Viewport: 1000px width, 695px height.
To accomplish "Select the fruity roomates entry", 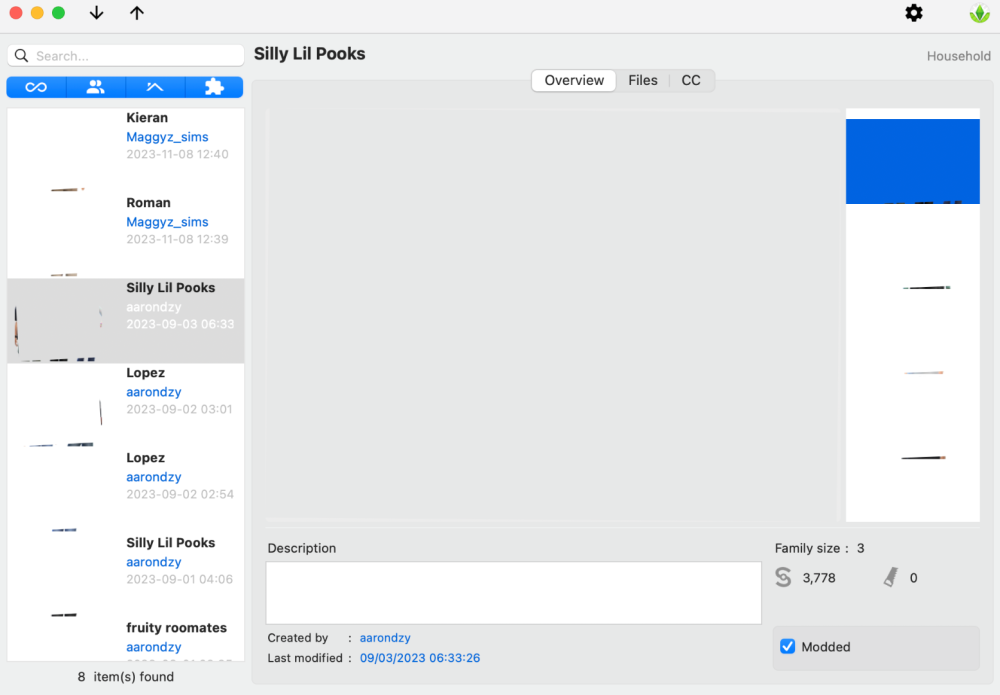I will pos(126,640).
